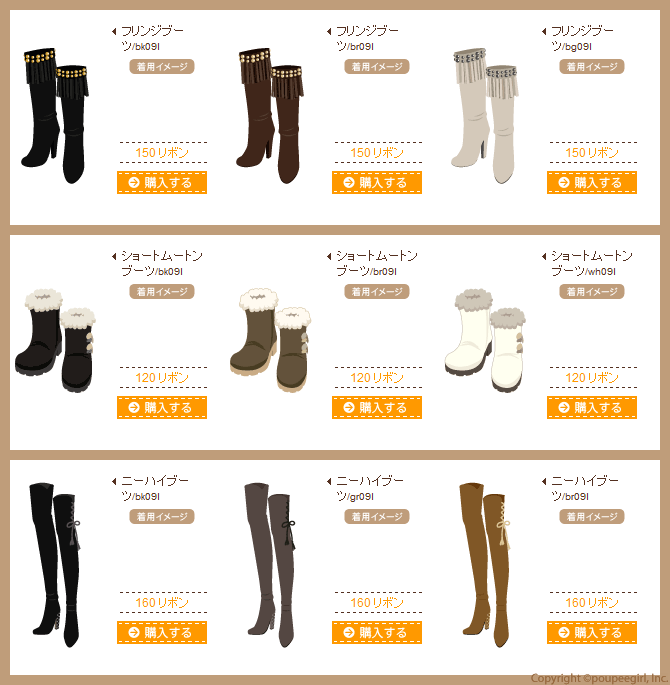Buy the beige fringe boots bg09I

(x=592, y=182)
